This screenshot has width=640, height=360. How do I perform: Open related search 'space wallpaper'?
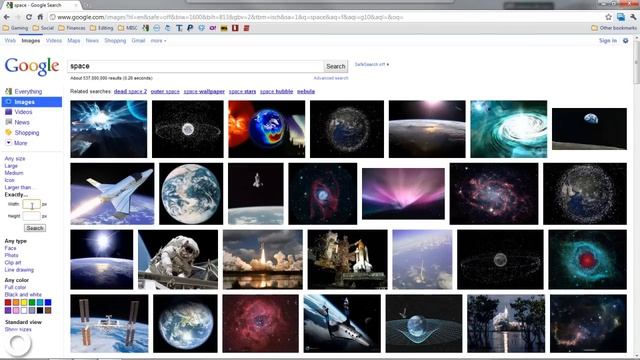tap(204, 91)
